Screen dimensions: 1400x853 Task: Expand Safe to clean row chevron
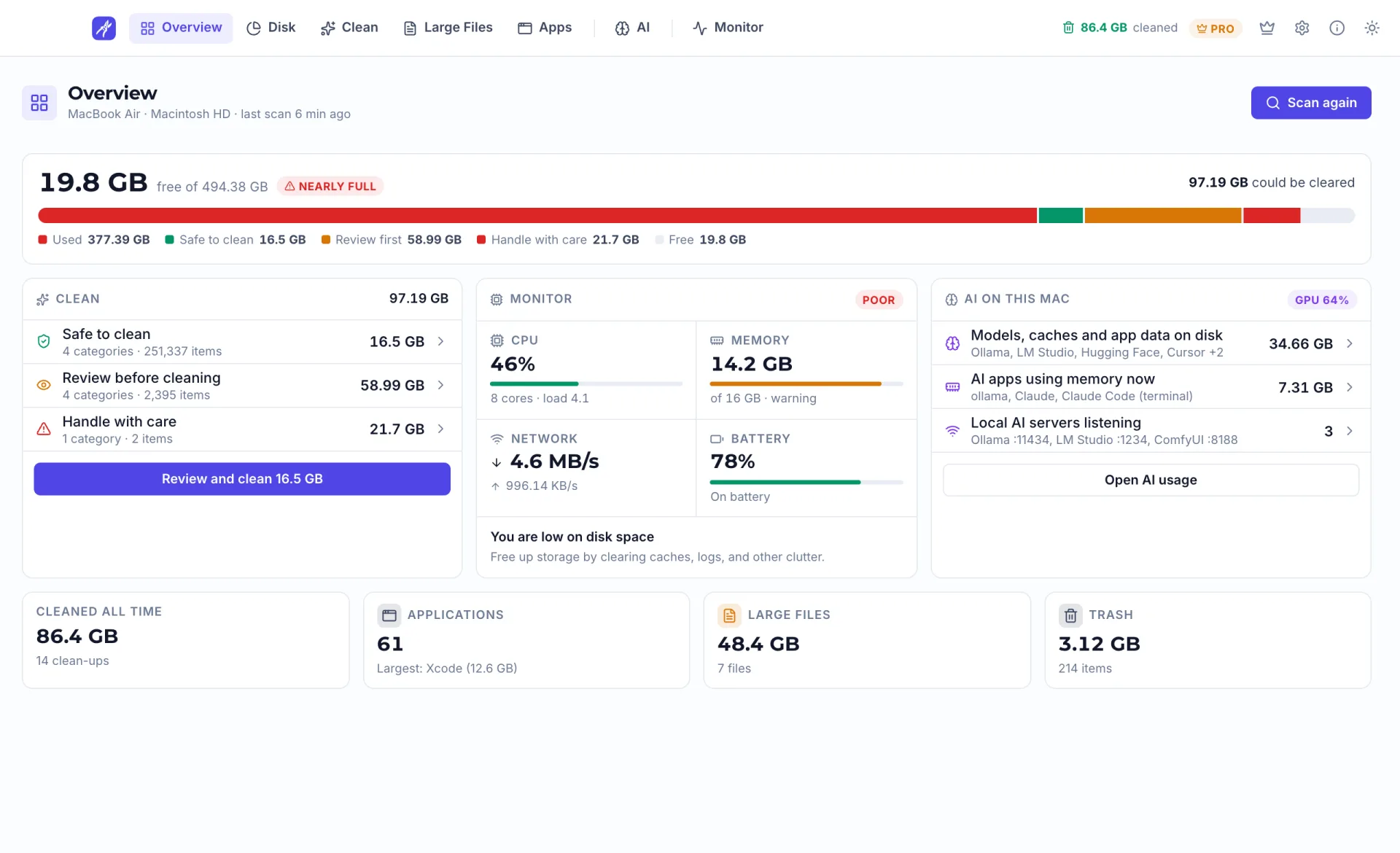pyautogui.click(x=440, y=341)
